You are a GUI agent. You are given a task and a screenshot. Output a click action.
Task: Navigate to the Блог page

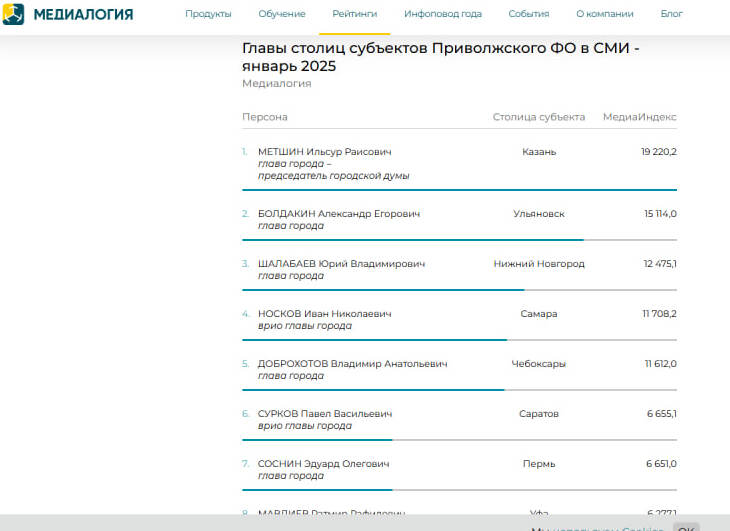672,14
